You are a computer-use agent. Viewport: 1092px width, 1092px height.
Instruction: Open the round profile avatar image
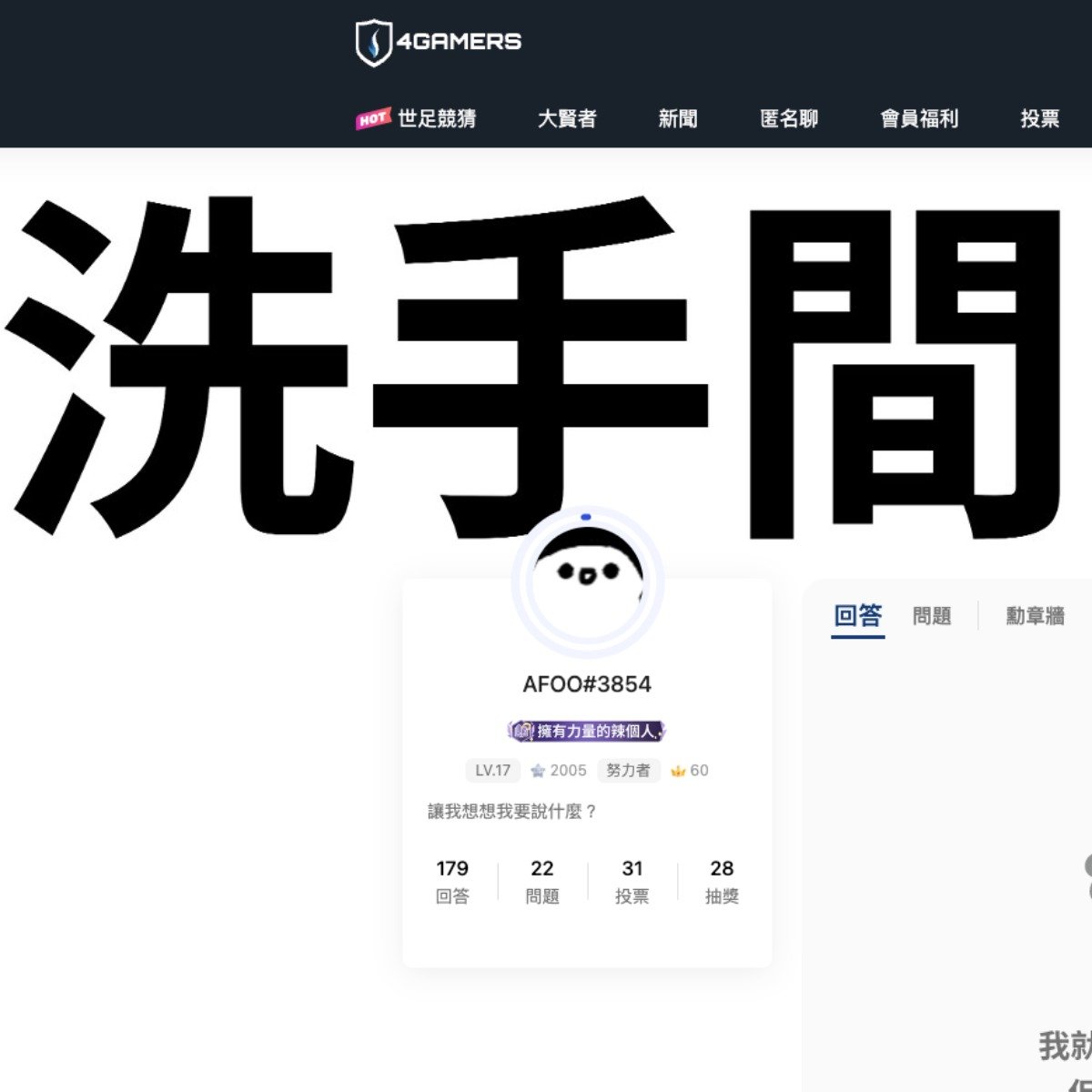point(587,581)
